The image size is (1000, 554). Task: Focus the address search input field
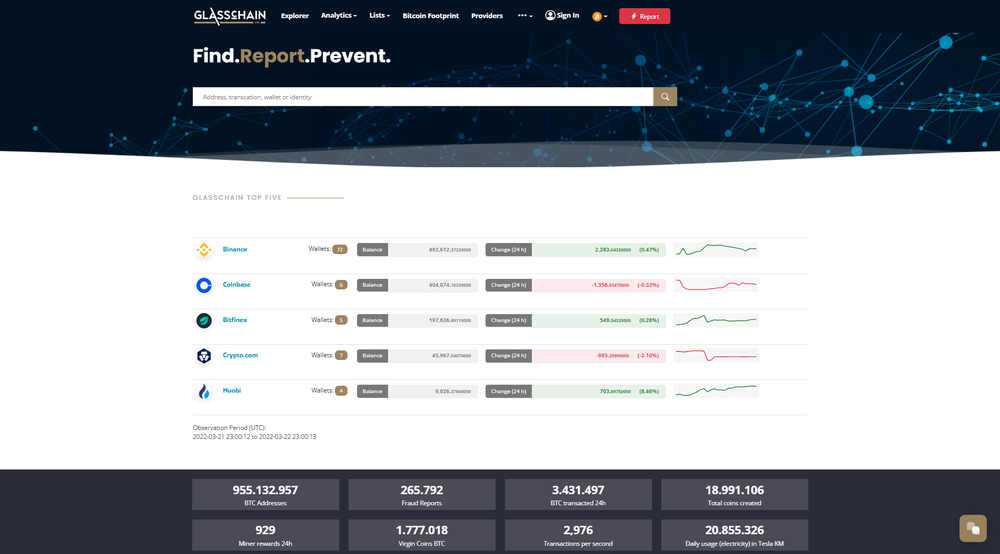pos(423,97)
